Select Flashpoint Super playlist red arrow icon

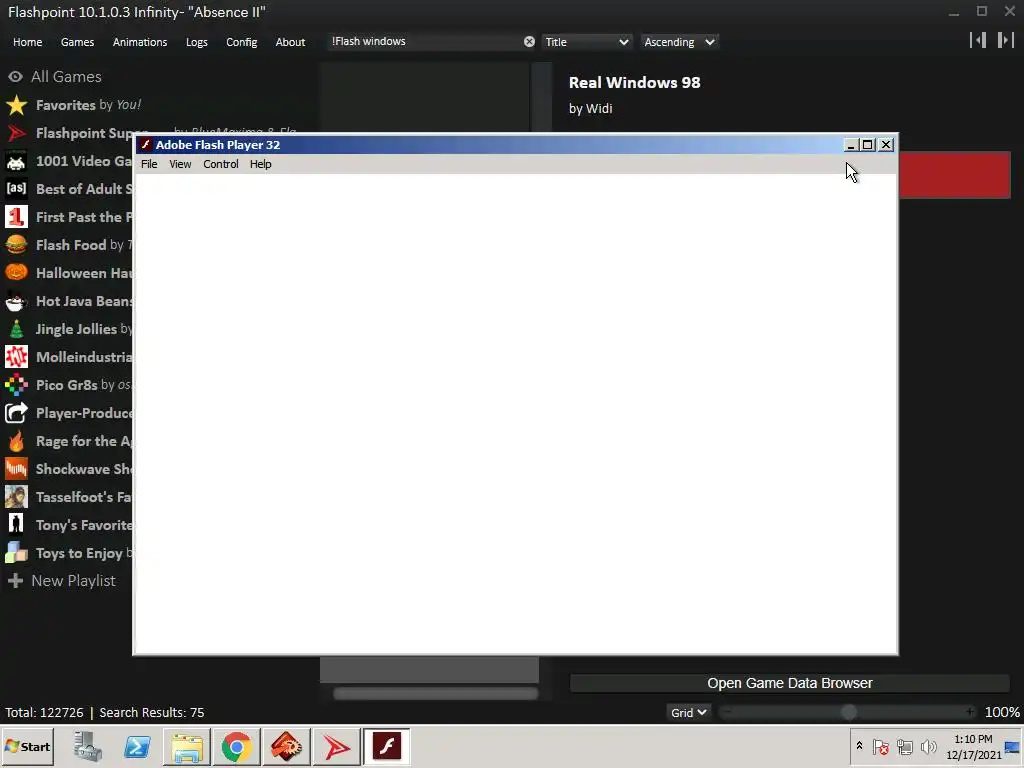click(16, 133)
